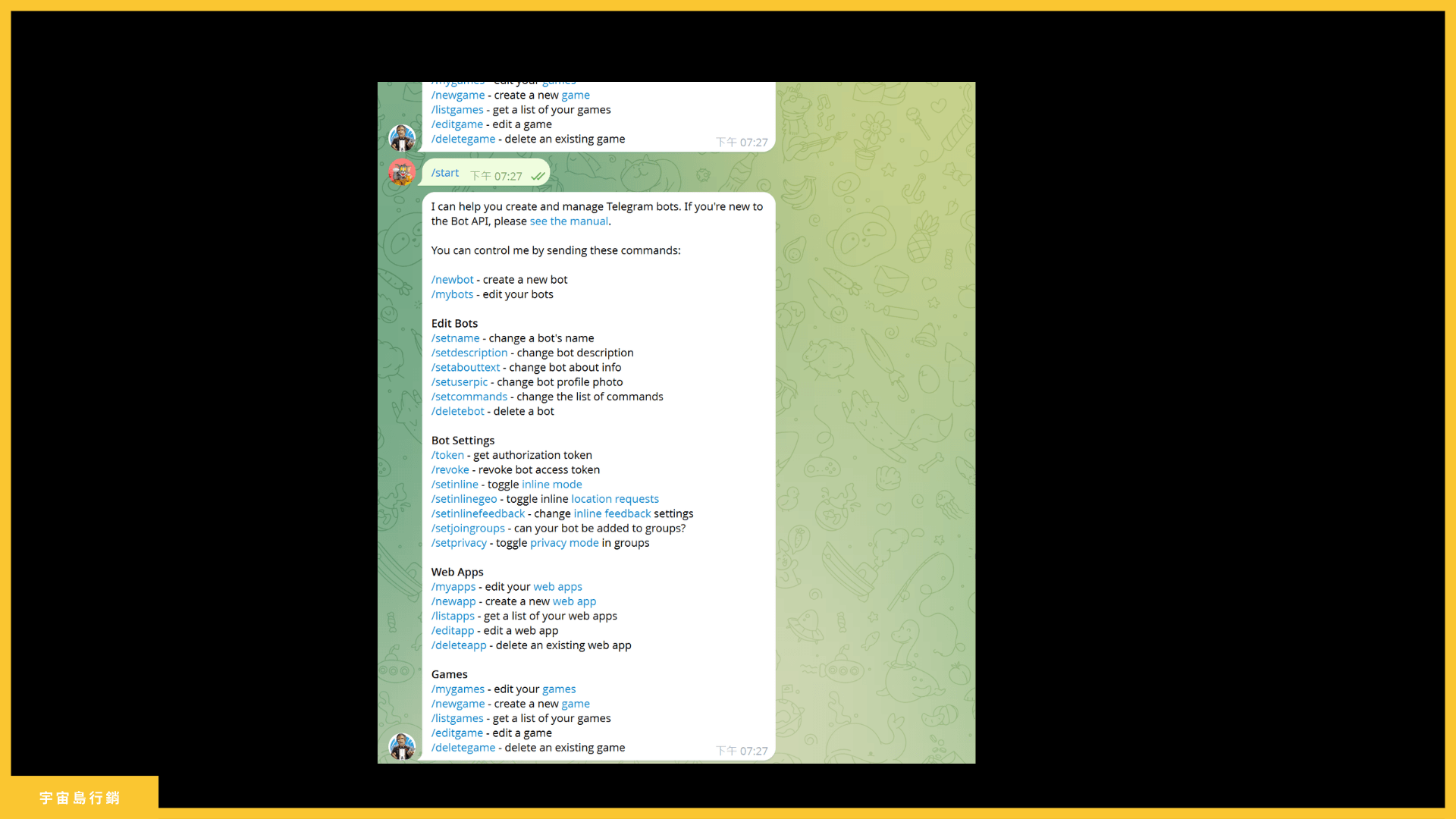Click the /myapps command

point(453,586)
